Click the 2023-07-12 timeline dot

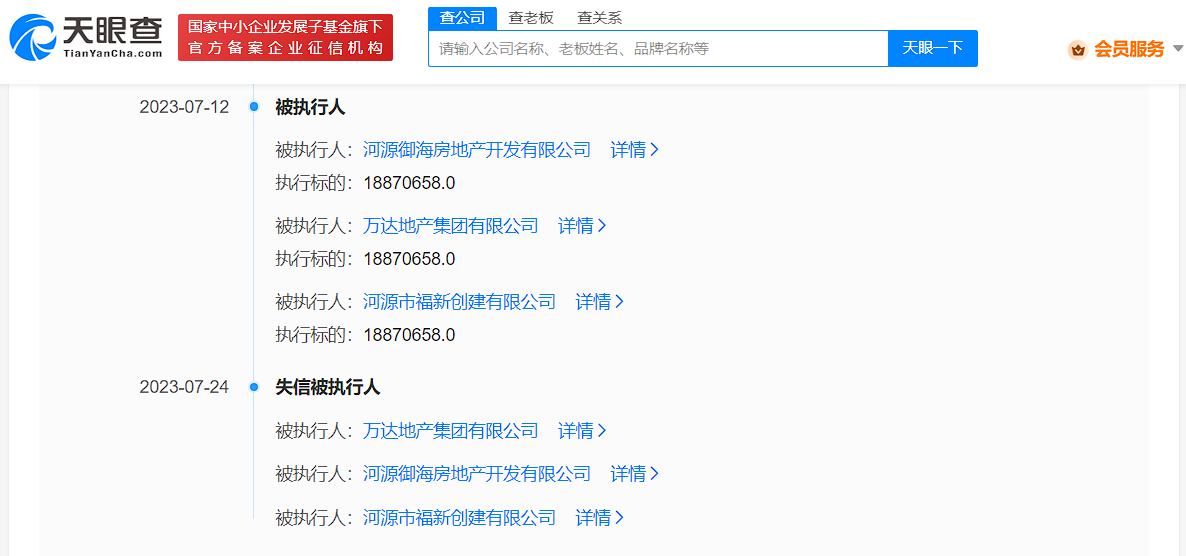pyautogui.click(x=254, y=107)
